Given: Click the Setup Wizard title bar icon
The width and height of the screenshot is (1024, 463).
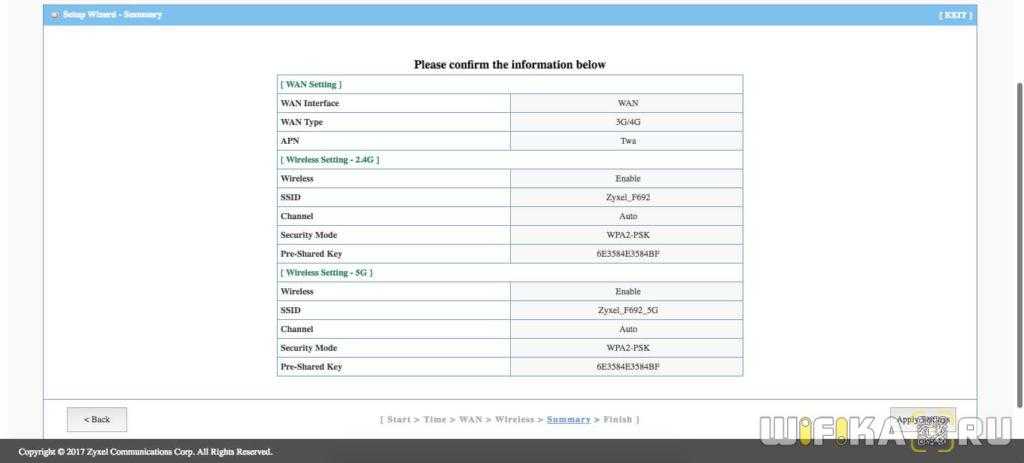Looking at the screenshot, I should click(x=54, y=15).
